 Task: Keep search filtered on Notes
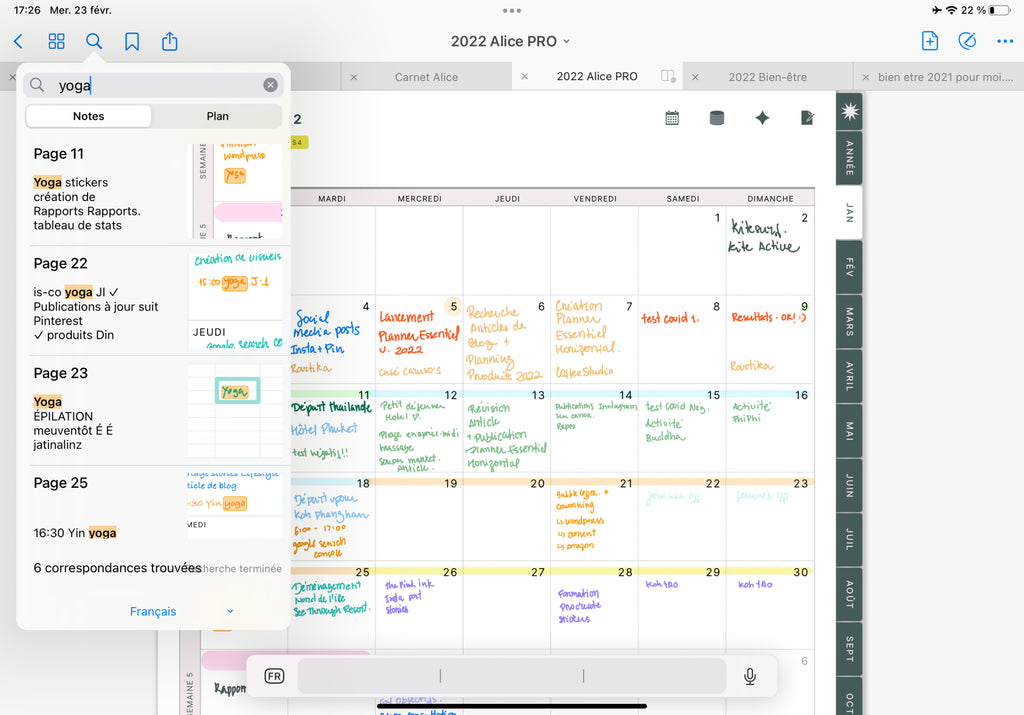coord(88,116)
